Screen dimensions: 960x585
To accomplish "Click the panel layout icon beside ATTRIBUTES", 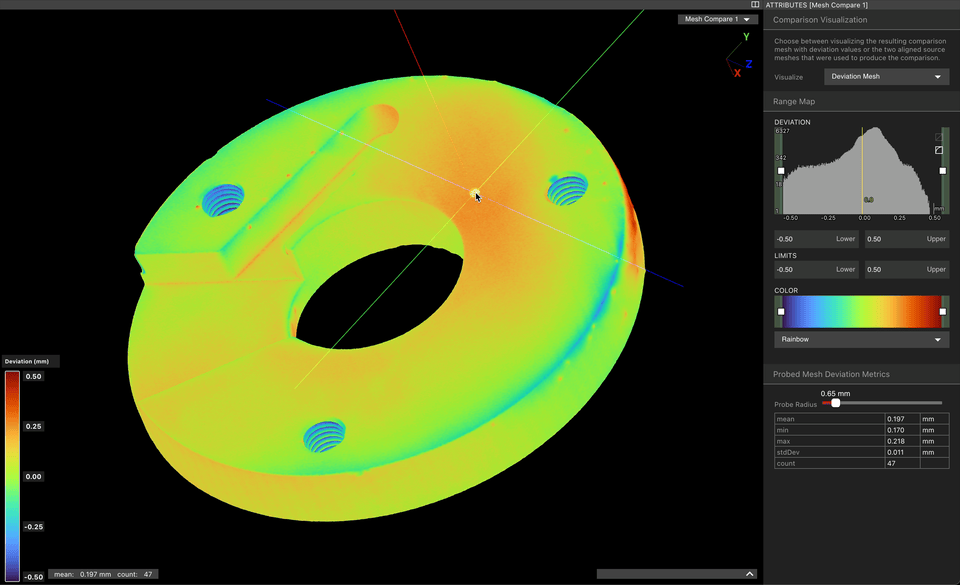I will pos(755,4).
